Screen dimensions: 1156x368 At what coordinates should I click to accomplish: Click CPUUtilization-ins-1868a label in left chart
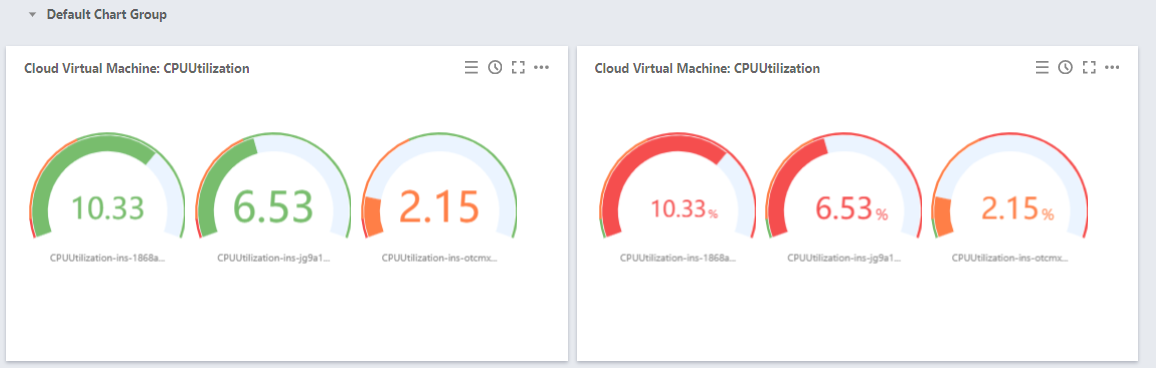click(108, 259)
